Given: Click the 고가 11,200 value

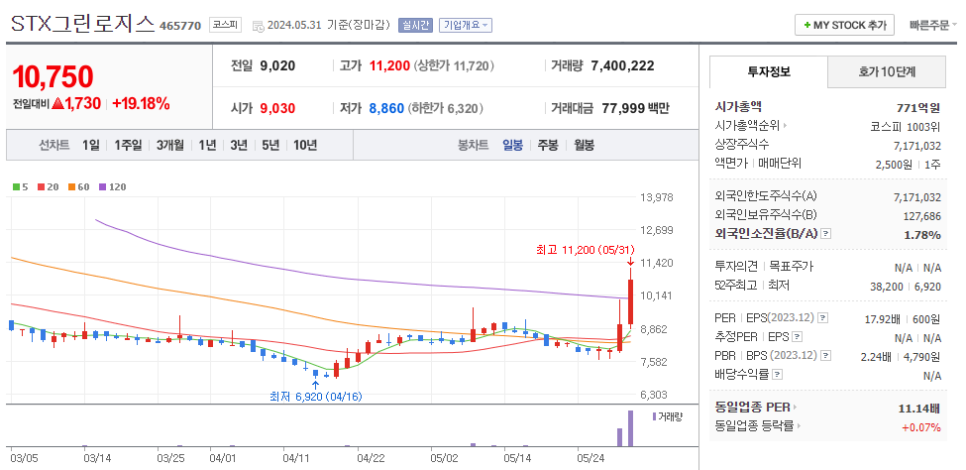Looking at the screenshot, I should [x=389, y=66].
